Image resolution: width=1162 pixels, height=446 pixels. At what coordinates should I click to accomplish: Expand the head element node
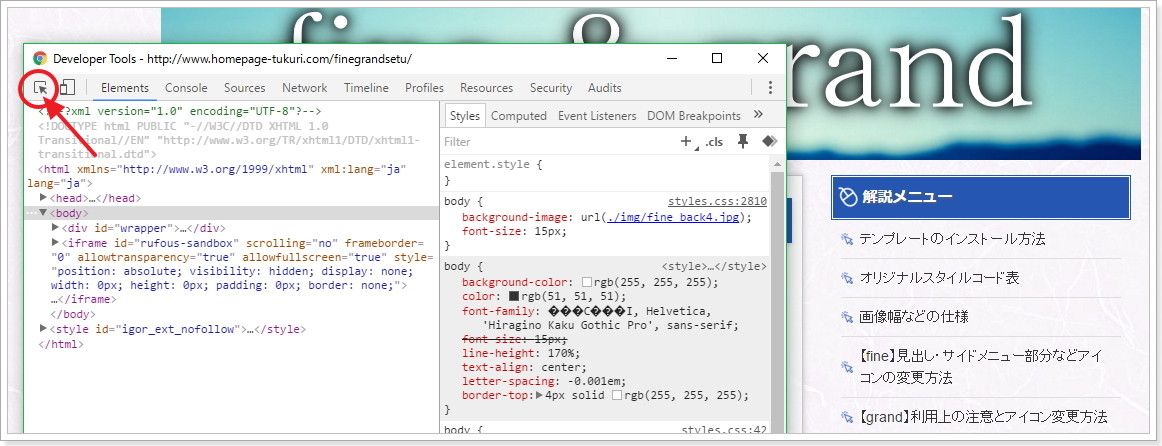point(44,198)
